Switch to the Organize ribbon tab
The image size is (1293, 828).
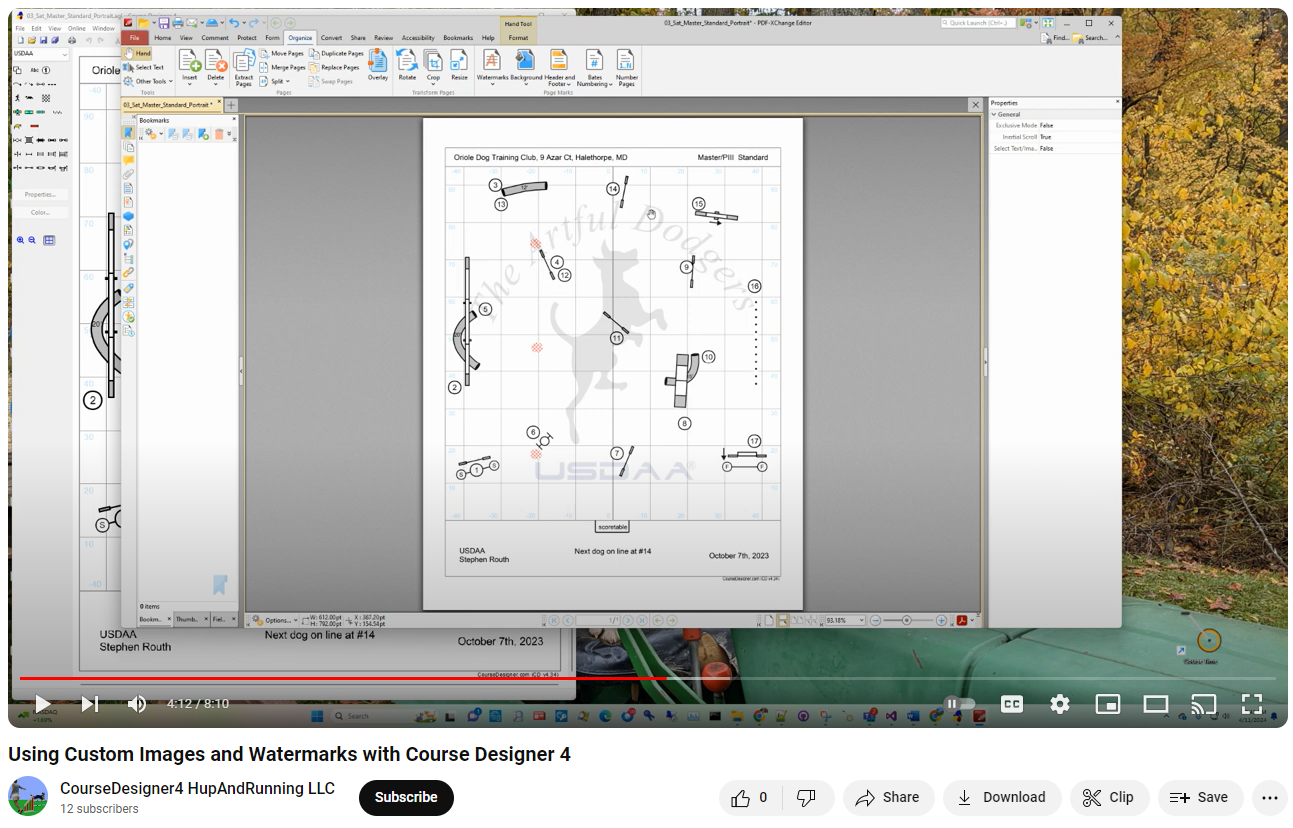click(x=300, y=37)
